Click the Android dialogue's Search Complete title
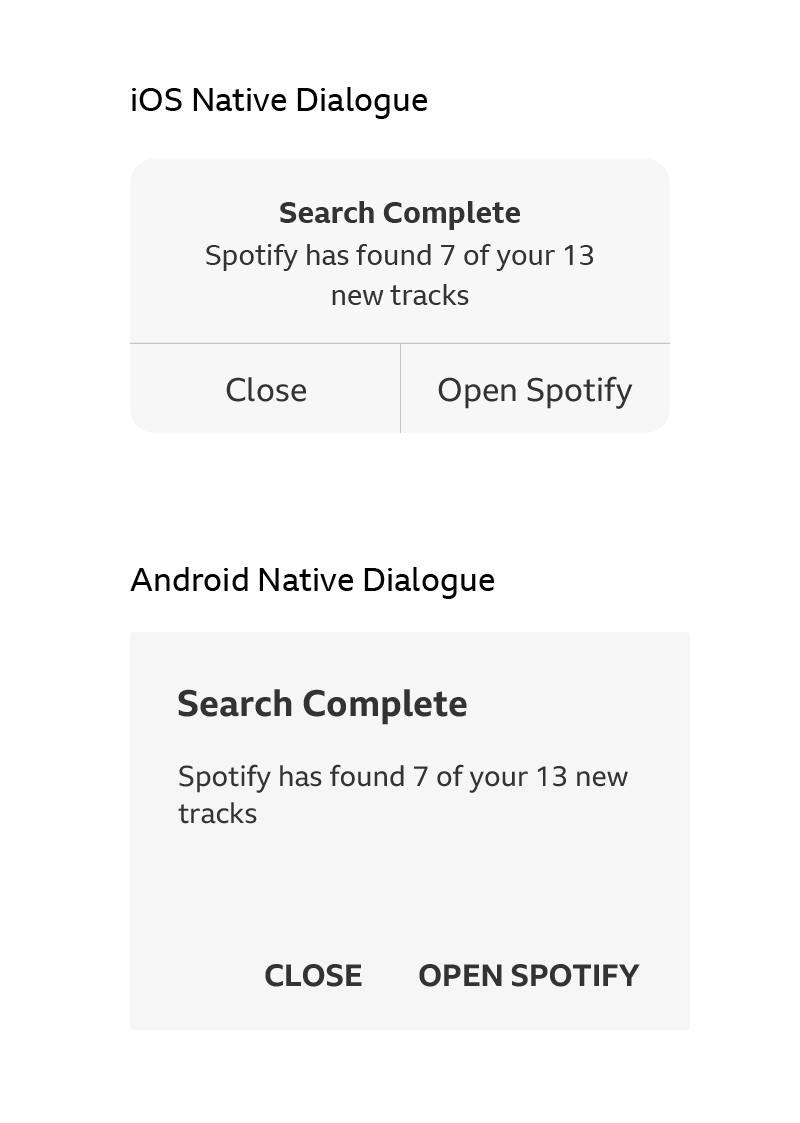The width and height of the screenshot is (800, 1123). coord(322,704)
